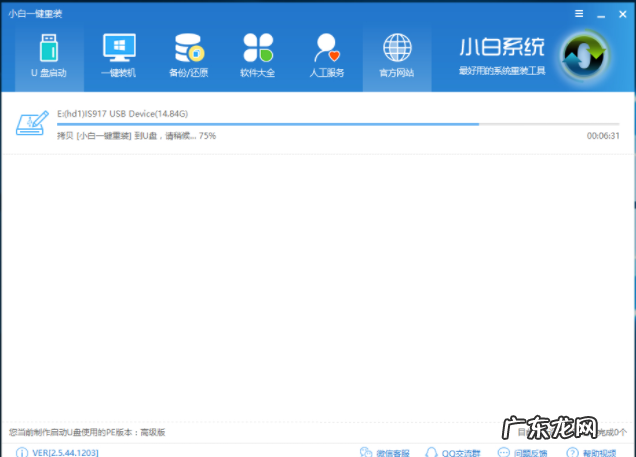Click the PE版本 高级版 status text

(x=87, y=432)
